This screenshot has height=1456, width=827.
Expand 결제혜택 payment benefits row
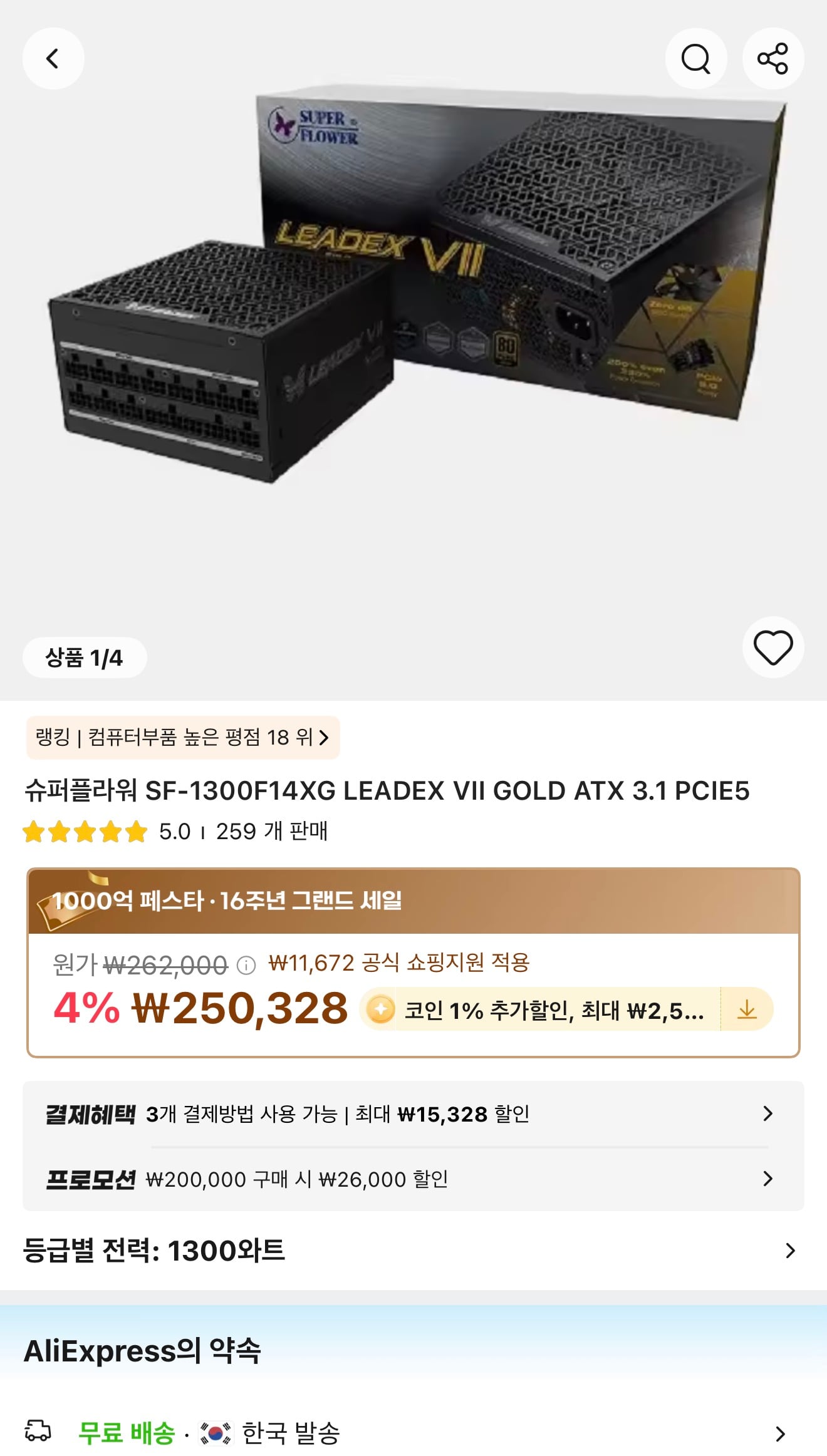pos(413,1114)
